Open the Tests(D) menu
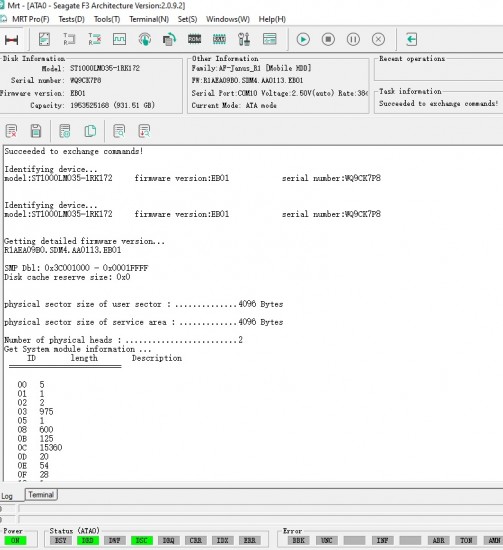 72,19
